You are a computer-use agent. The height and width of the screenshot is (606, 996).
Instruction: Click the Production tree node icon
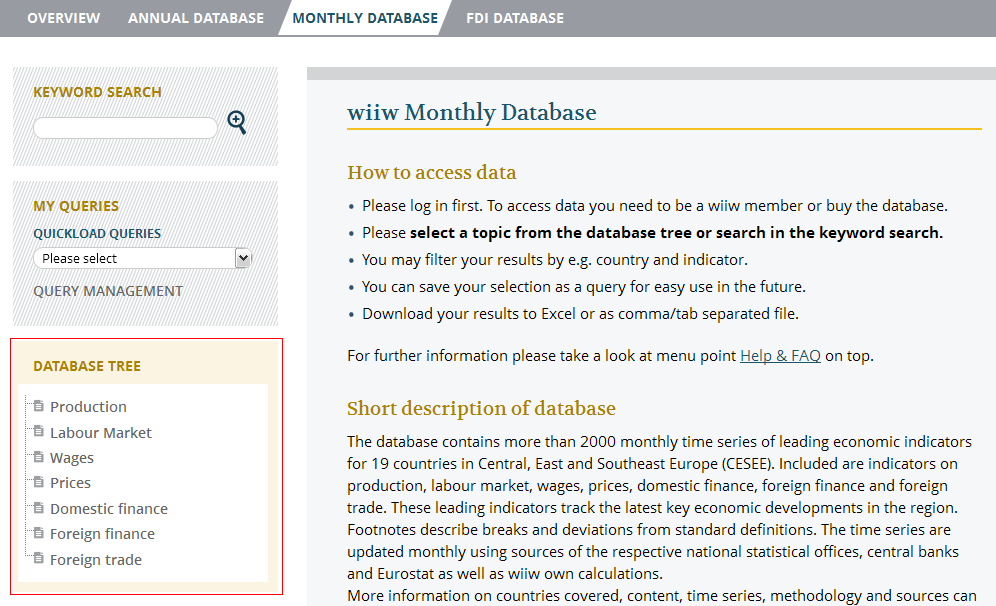pyautogui.click(x=39, y=406)
